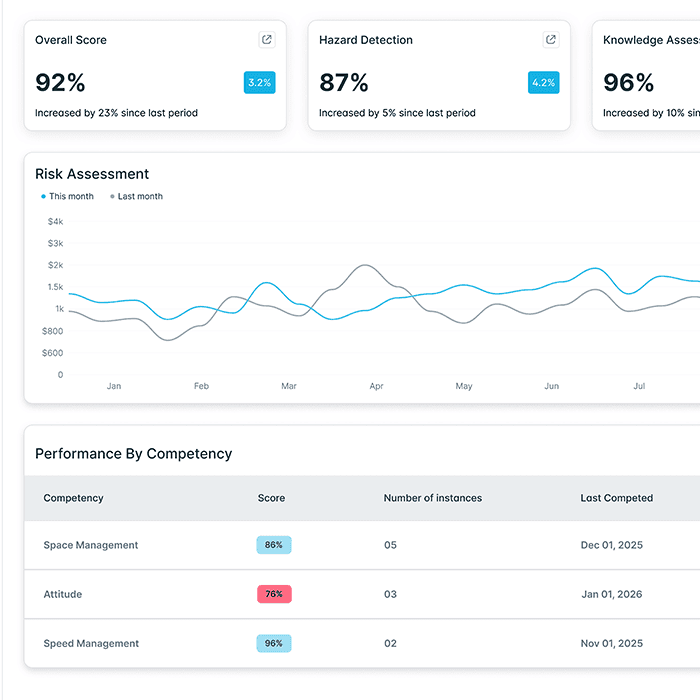Image resolution: width=700 pixels, height=700 pixels.
Task: Click the date Dec 01, 2025
Action: coord(612,545)
